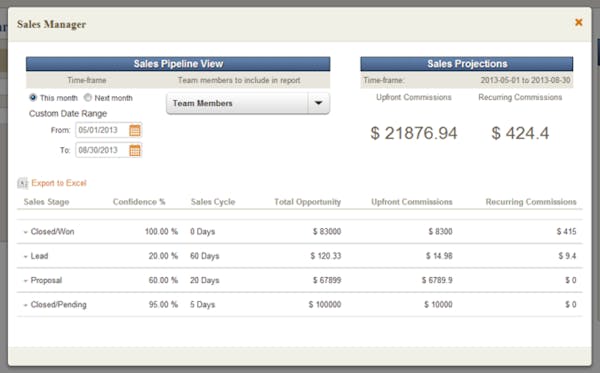This screenshot has height=373, width=600.
Task: Expand the Lead sales stage row
Action: click(26, 256)
